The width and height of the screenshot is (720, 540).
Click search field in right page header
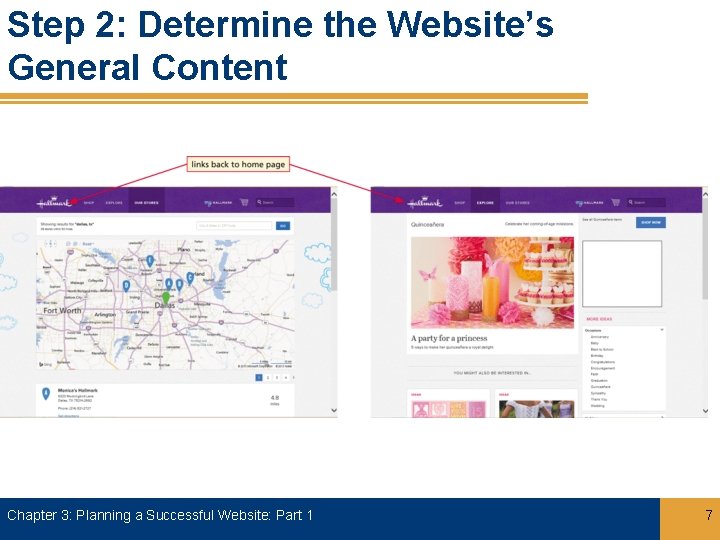649,202
